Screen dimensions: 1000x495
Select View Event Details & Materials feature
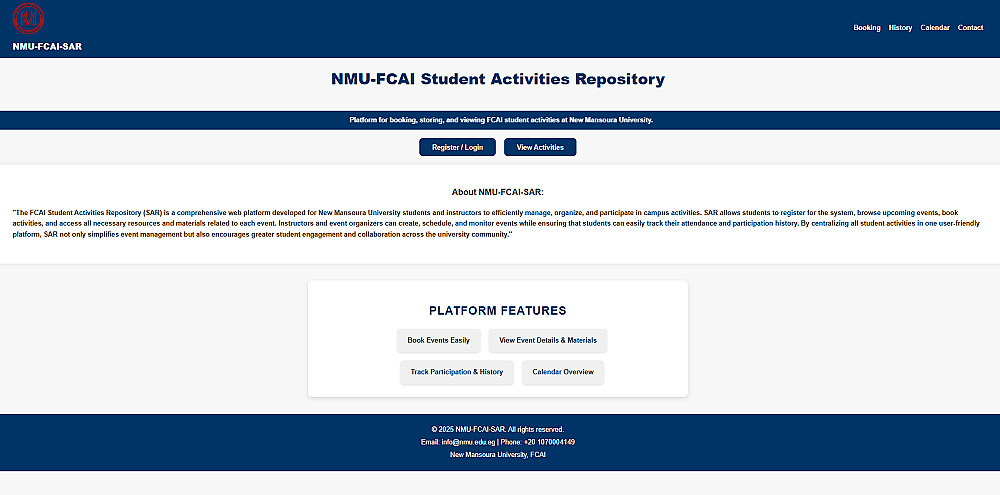(x=548, y=341)
